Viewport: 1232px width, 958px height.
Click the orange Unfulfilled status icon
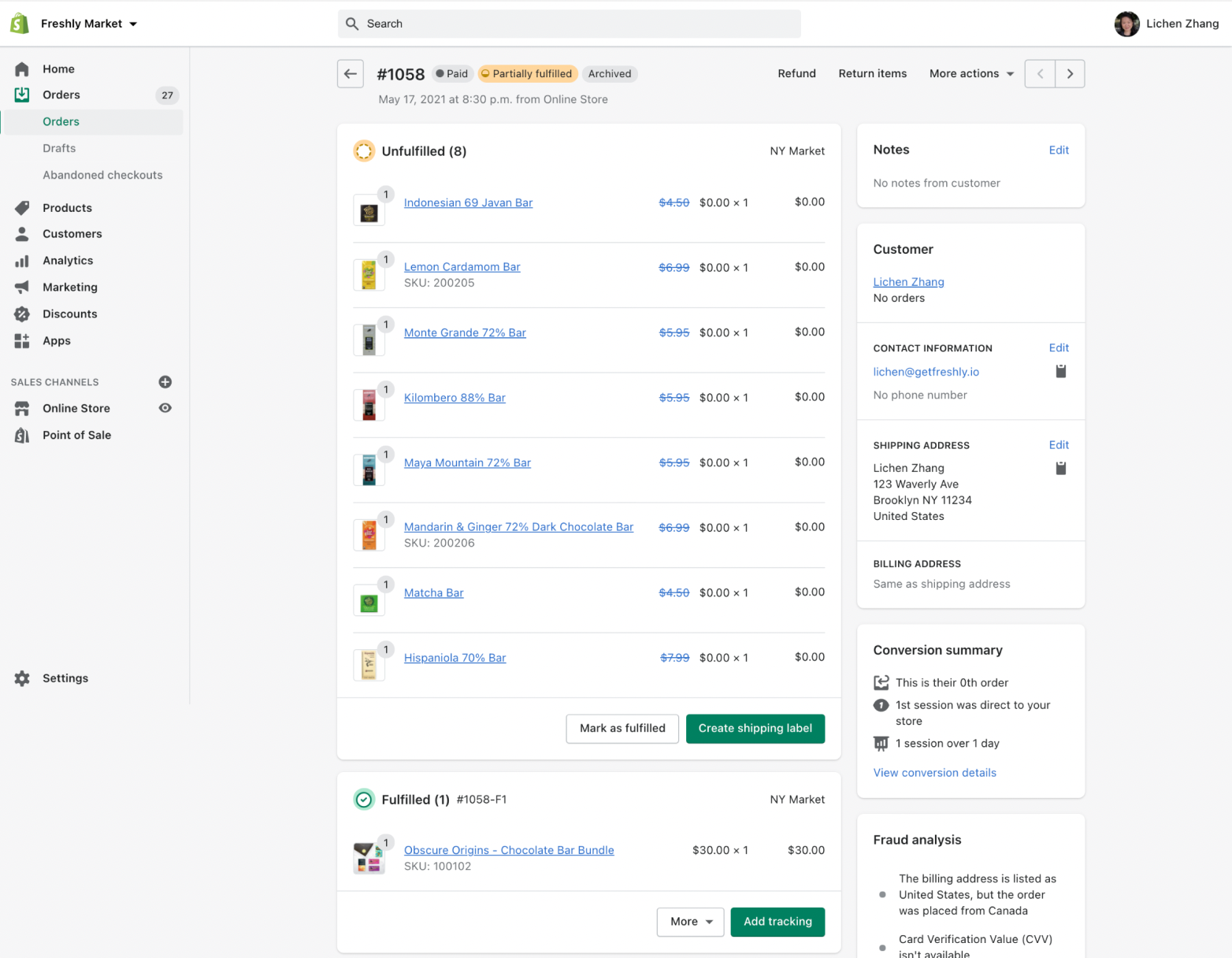click(x=364, y=151)
